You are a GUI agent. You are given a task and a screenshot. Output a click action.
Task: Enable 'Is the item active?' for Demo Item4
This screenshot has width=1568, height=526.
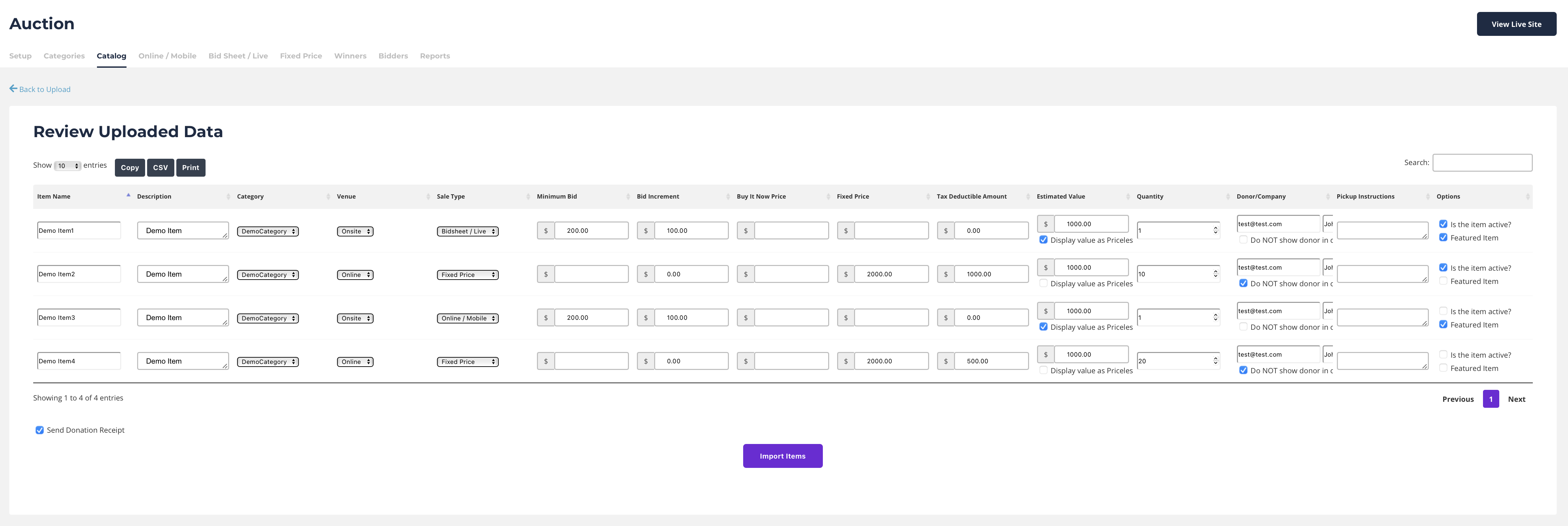tap(1442, 354)
